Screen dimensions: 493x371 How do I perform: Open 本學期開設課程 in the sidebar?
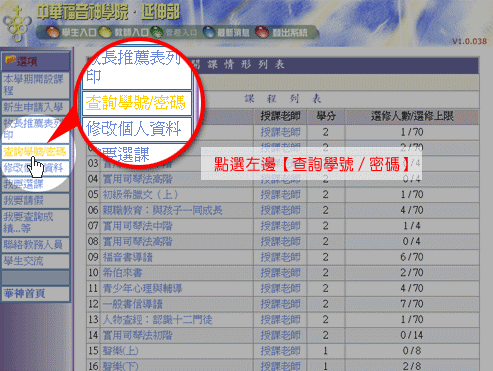35,85
